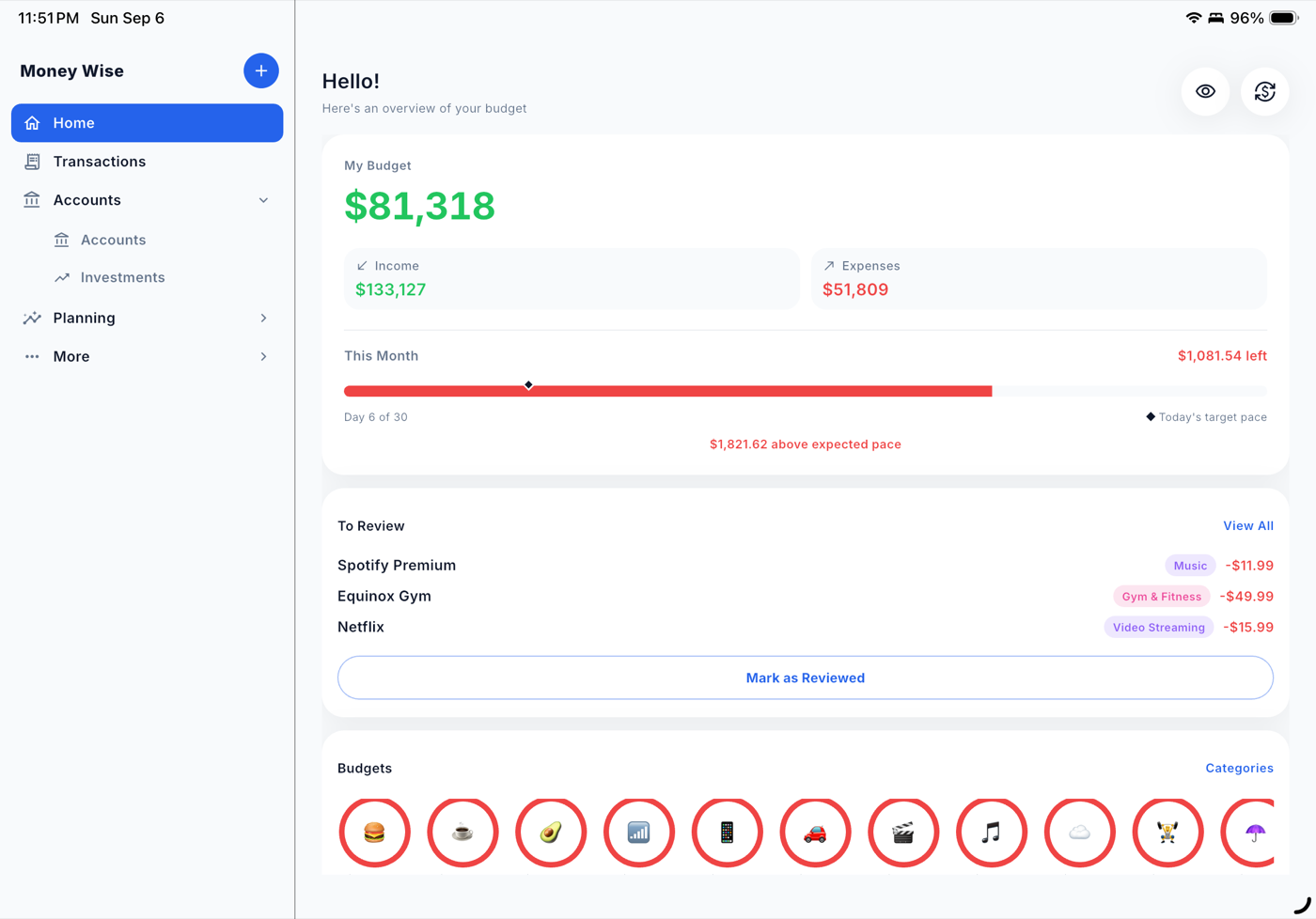The image size is (1316, 919).
Task: Tap the Expenses $51,809 card
Action: pos(1039,279)
